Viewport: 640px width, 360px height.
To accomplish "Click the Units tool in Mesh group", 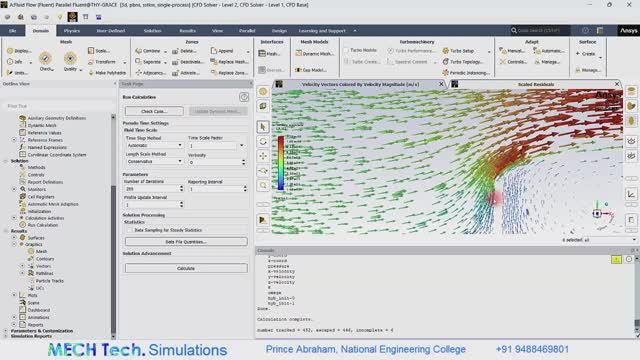I will (x=18, y=73).
